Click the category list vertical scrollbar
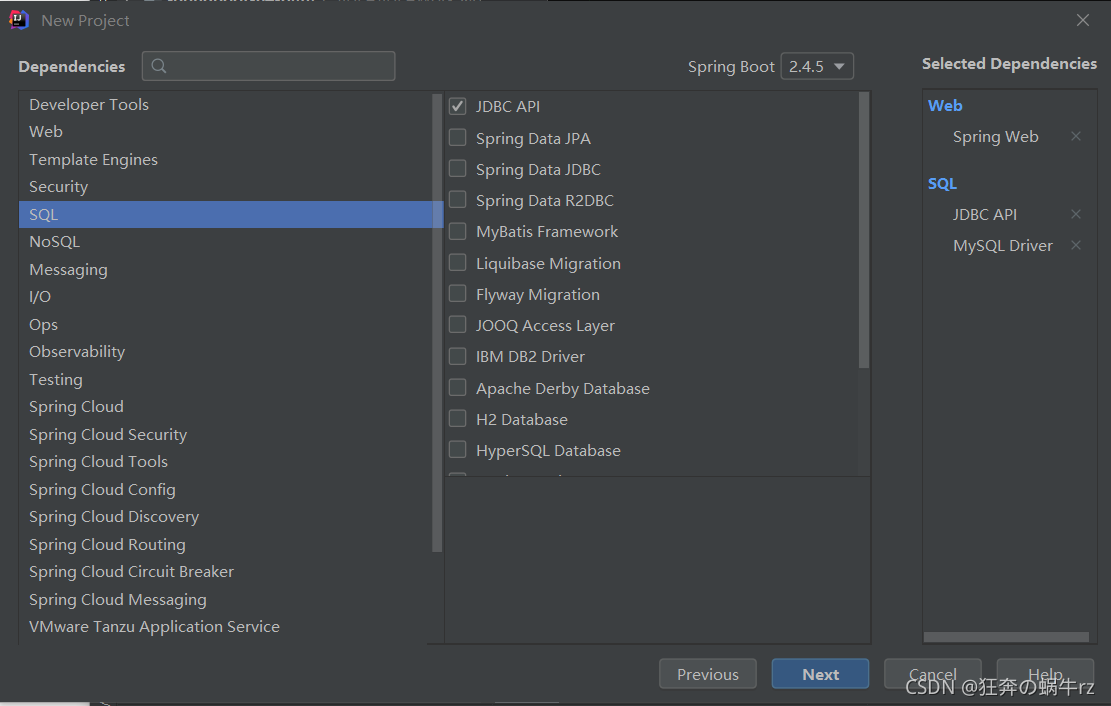 click(436, 323)
